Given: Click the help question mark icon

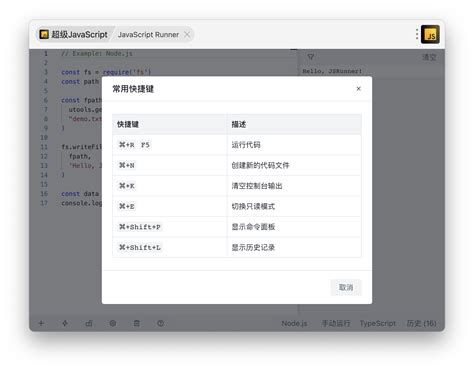Looking at the screenshot, I should pyautogui.click(x=160, y=323).
